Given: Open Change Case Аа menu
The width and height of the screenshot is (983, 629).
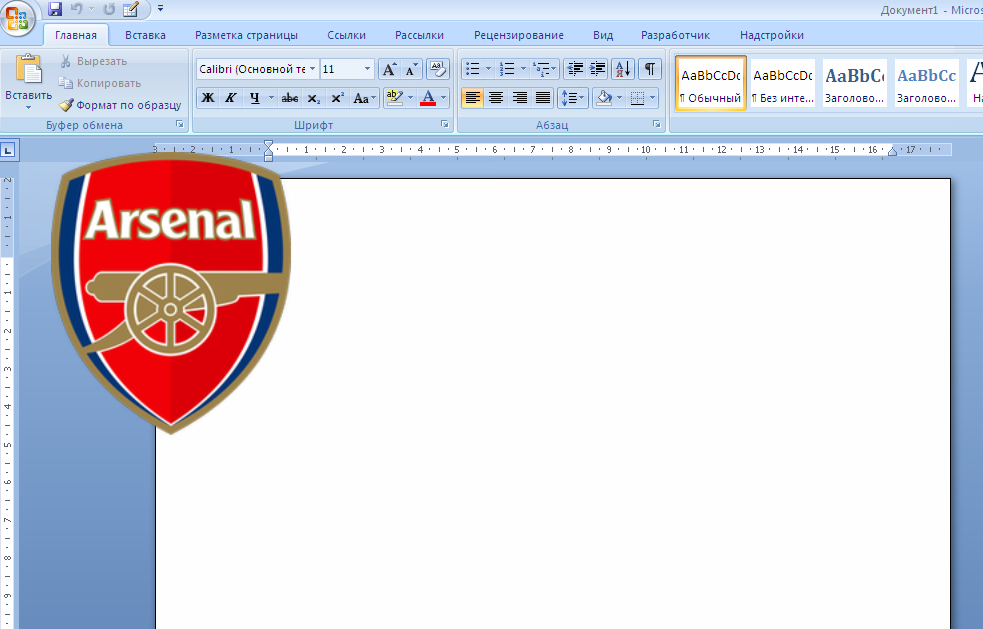Looking at the screenshot, I should tap(364, 98).
